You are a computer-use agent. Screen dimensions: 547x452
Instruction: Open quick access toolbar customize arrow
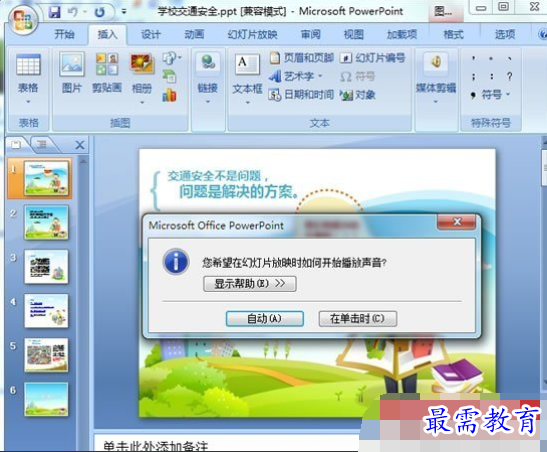pos(123,12)
